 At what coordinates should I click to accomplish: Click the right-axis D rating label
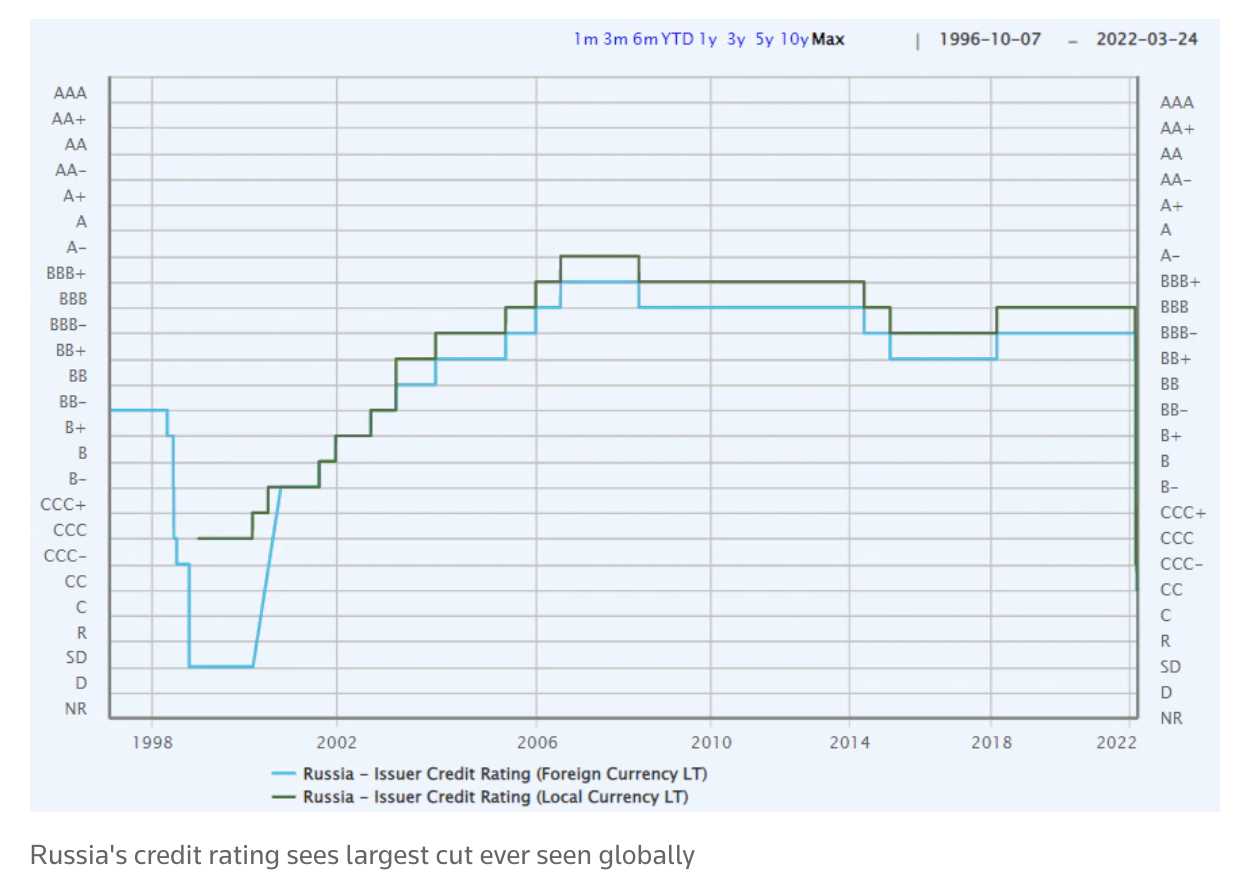[x=1166, y=693]
